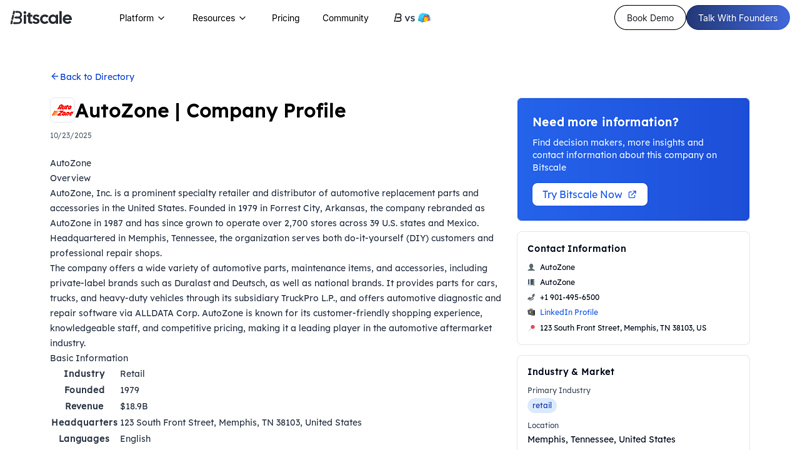Expand the Platform dropdown menu
Screen dimensions: 800x450
pos(142,18)
